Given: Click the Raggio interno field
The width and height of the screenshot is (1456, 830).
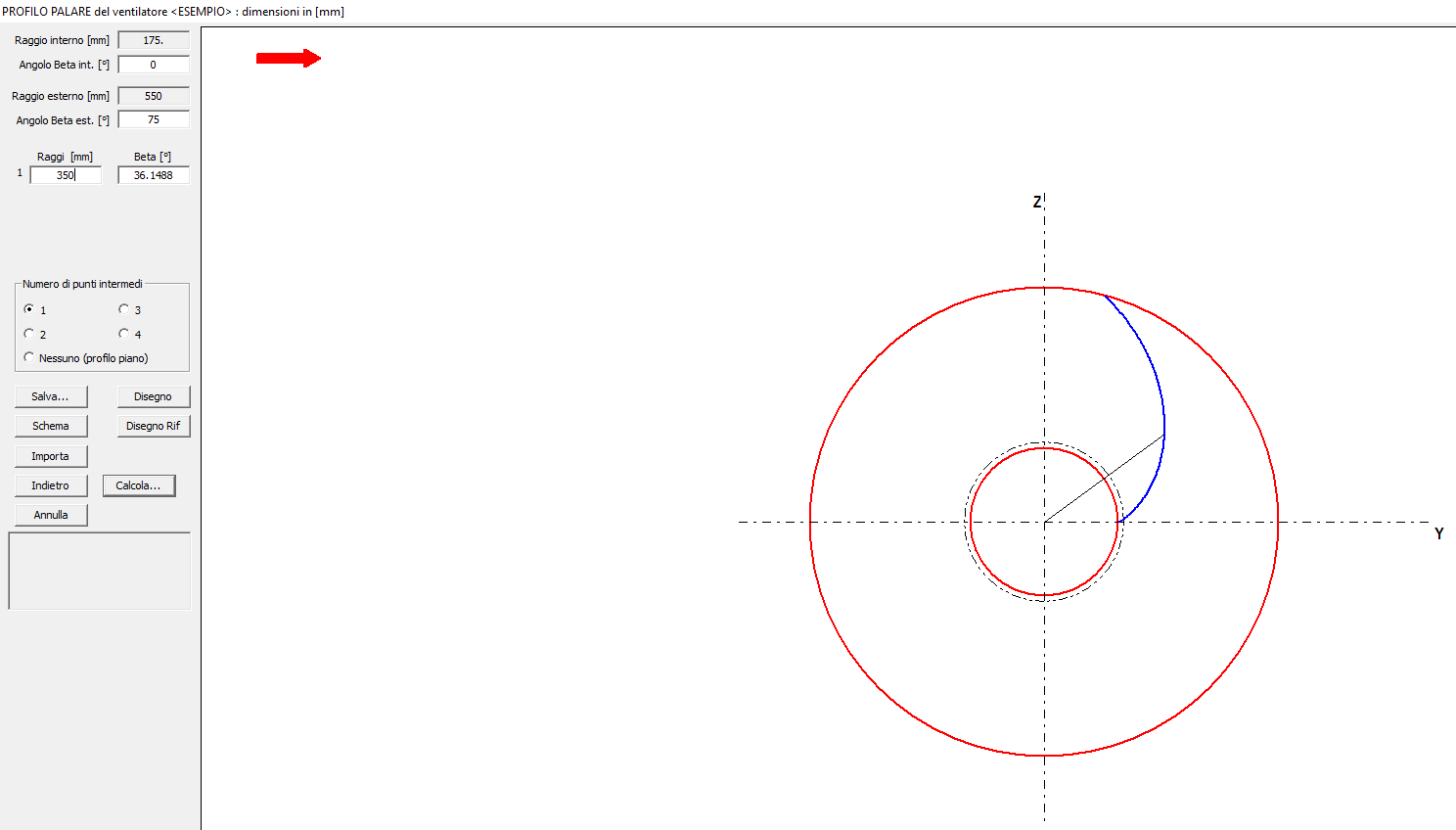Looking at the screenshot, I should point(154,40).
